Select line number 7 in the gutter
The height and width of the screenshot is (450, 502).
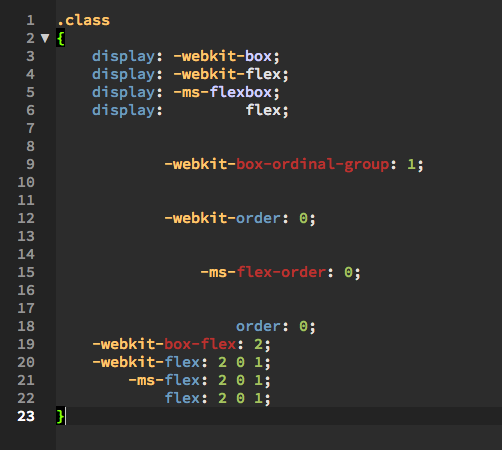pos(30,128)
